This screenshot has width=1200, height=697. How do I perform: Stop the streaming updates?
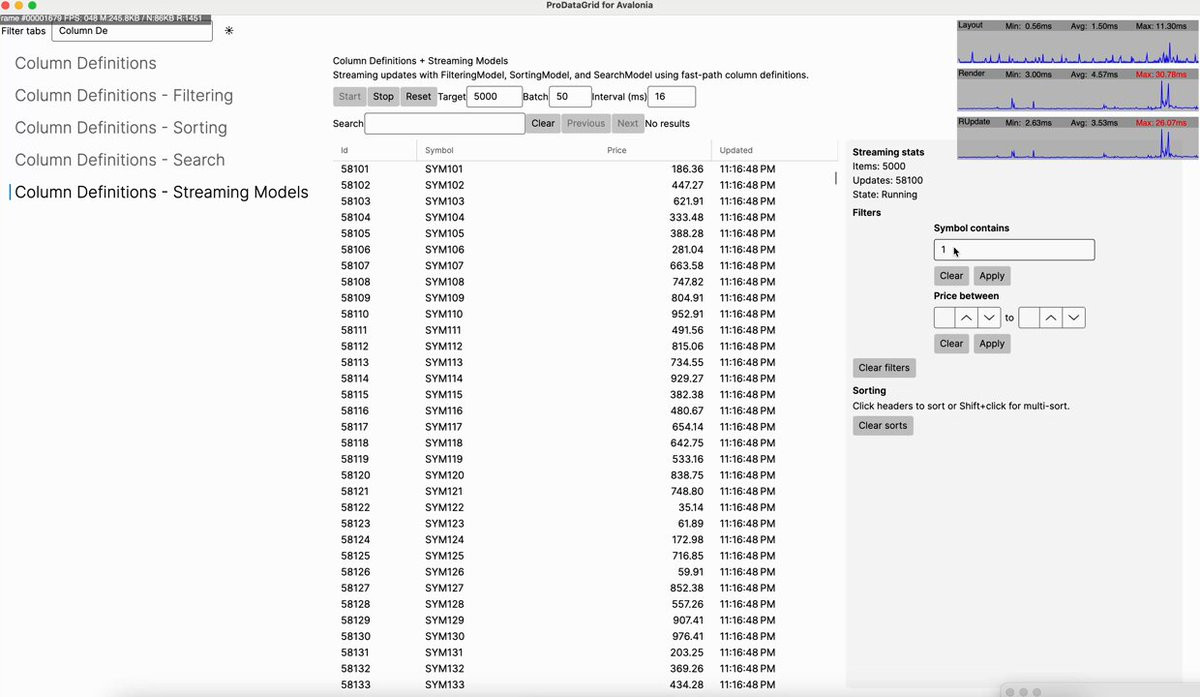coord(383,97)
